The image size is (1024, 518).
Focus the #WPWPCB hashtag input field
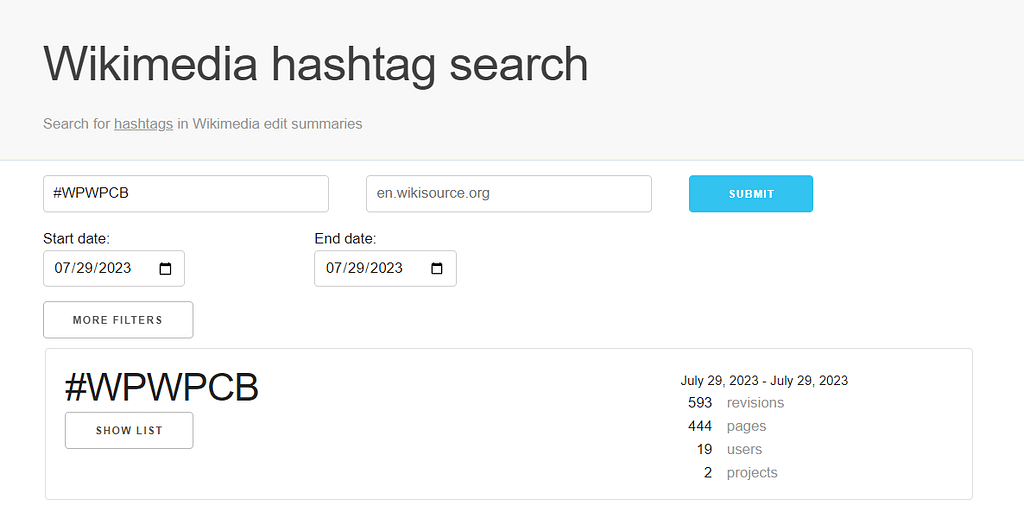point(185,194)
